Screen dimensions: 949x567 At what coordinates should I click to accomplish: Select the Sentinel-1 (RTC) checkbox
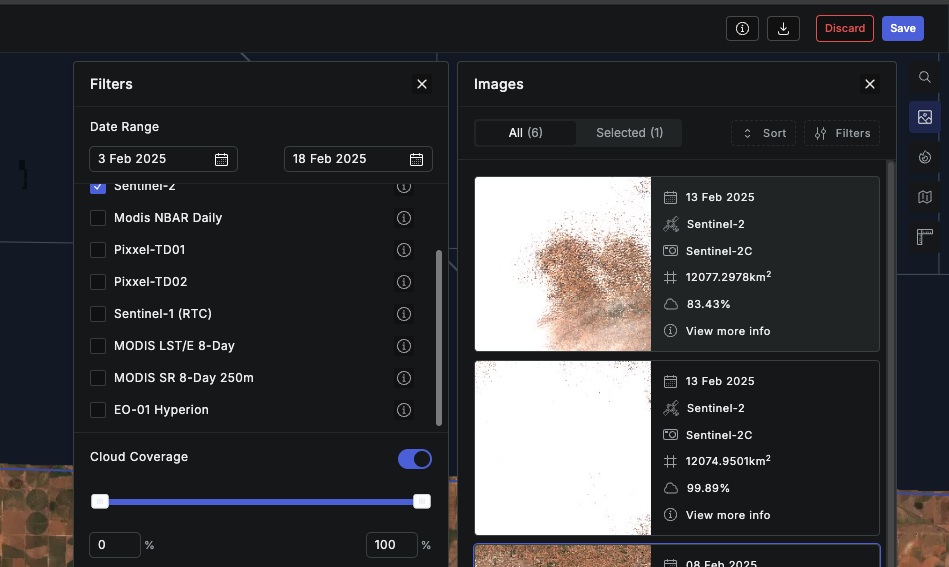97,314
